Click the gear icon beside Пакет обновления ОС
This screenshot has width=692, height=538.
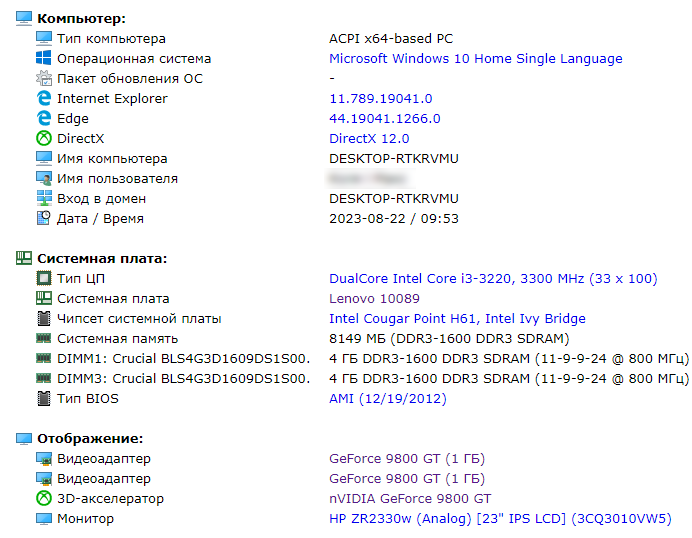pos(44,79)
